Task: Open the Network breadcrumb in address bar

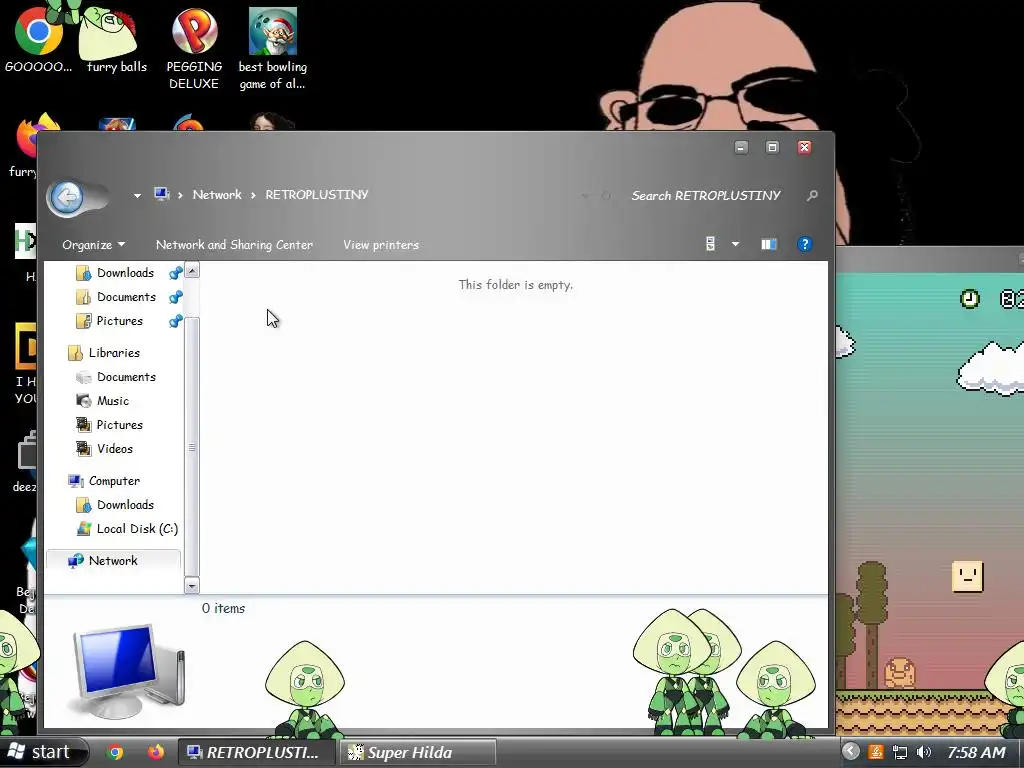Action: [217, 195]
